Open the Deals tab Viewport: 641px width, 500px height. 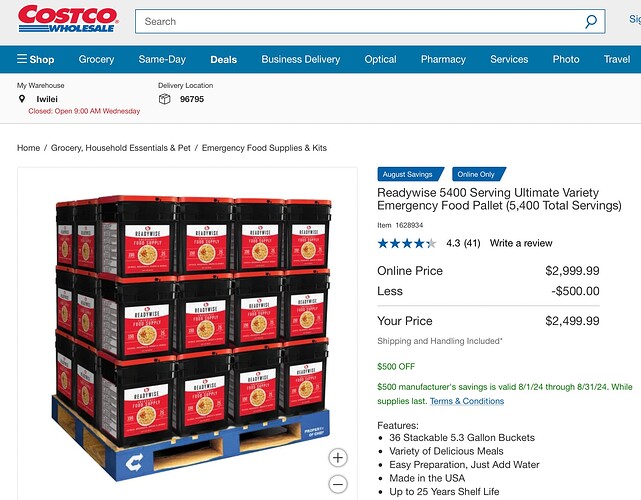pos(224,60)
